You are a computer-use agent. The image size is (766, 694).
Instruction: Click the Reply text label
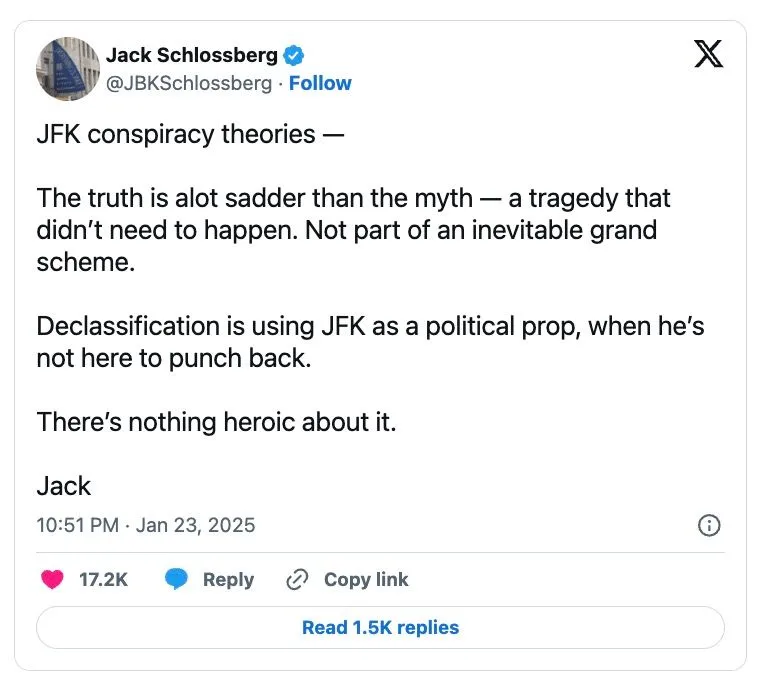point(228,580)
